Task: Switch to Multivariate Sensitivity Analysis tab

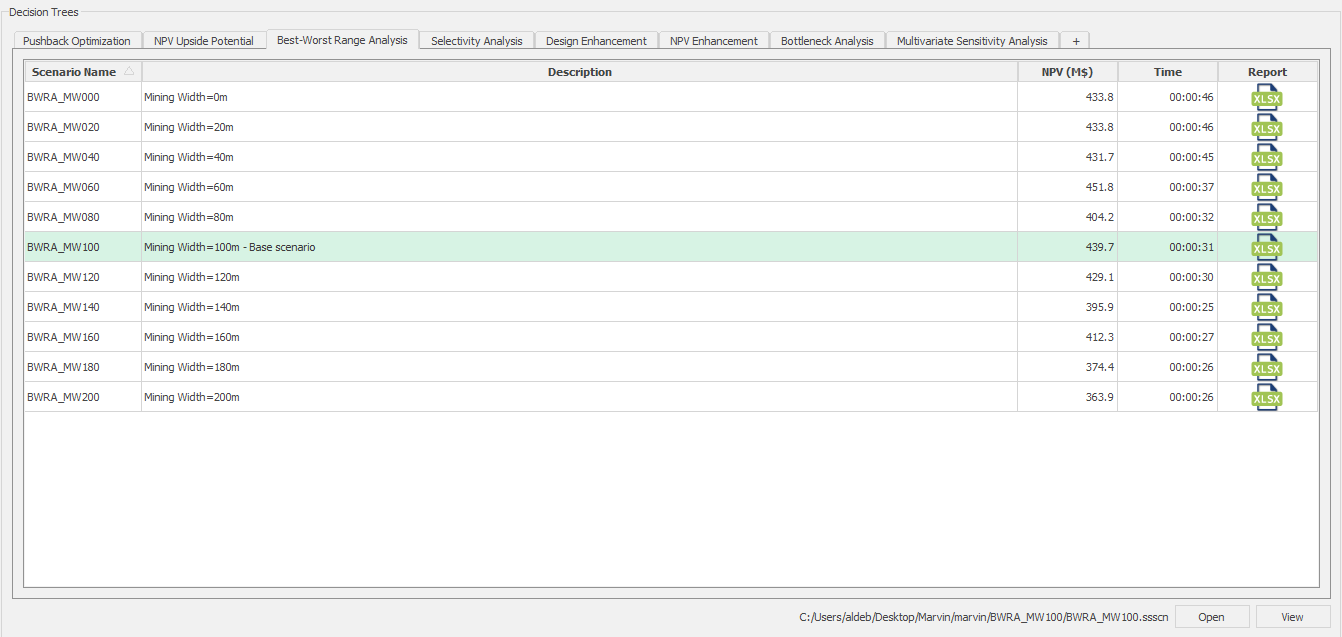Action: (971, 41)
